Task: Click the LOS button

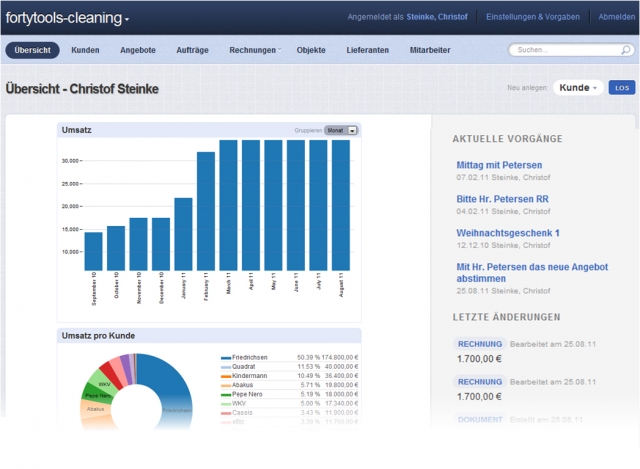Action: [622, 88]
